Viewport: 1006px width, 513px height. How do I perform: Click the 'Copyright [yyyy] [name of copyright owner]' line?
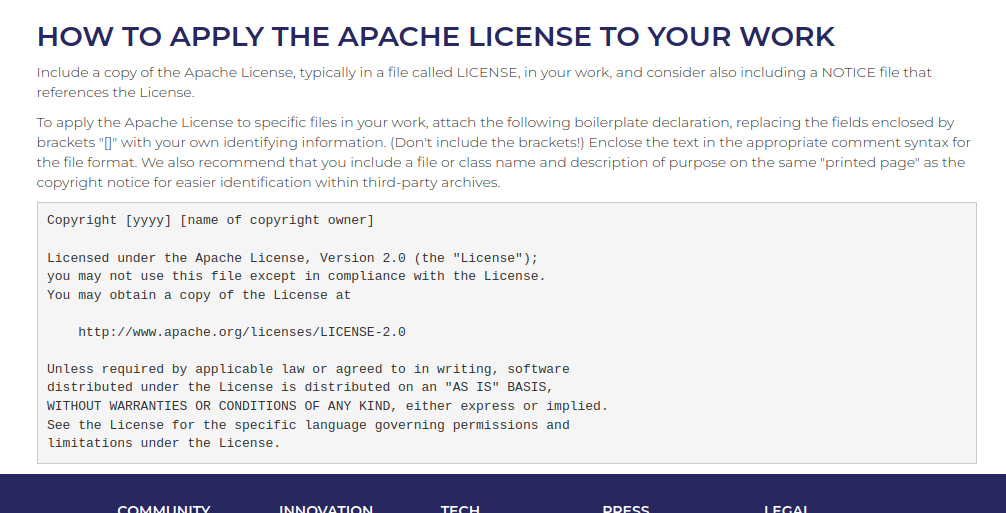click(210, 221)
